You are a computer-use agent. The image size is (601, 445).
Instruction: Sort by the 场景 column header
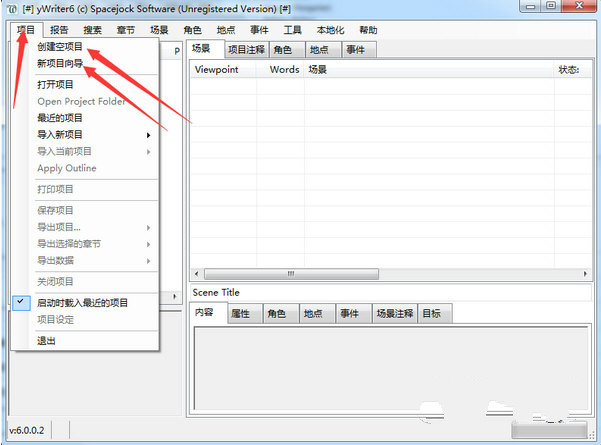point(429,69)
